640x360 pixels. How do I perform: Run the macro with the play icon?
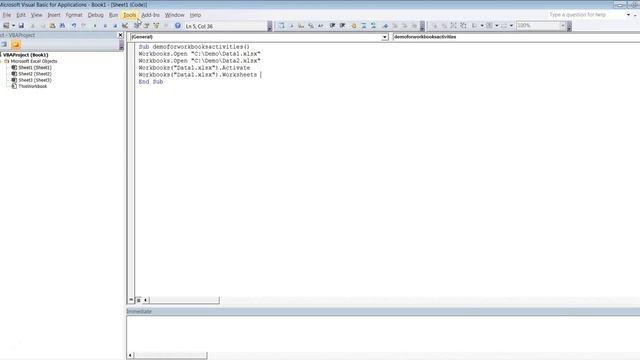click(95, 26)
